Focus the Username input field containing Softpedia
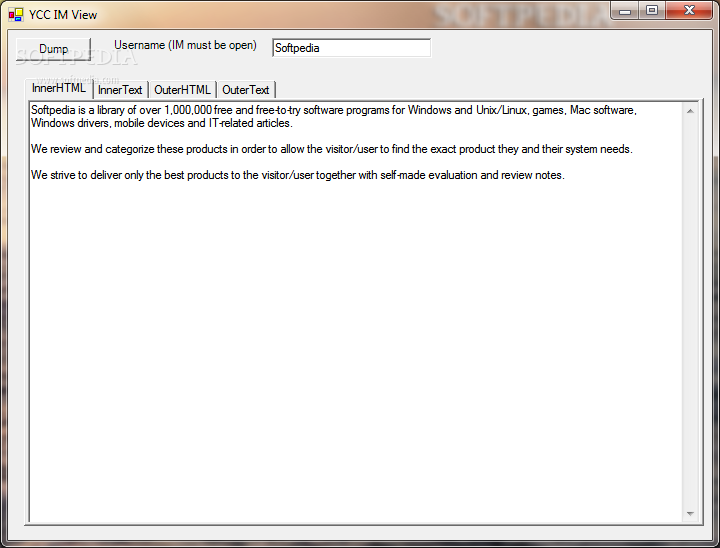 coord(351,48)
